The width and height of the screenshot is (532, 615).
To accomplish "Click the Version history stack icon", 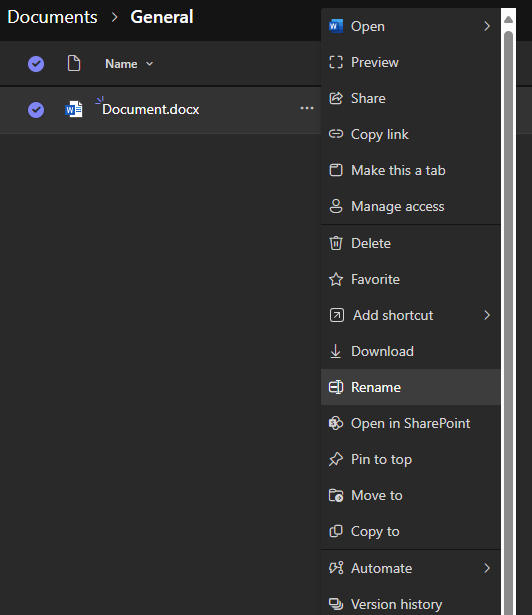I will (336, 604).
